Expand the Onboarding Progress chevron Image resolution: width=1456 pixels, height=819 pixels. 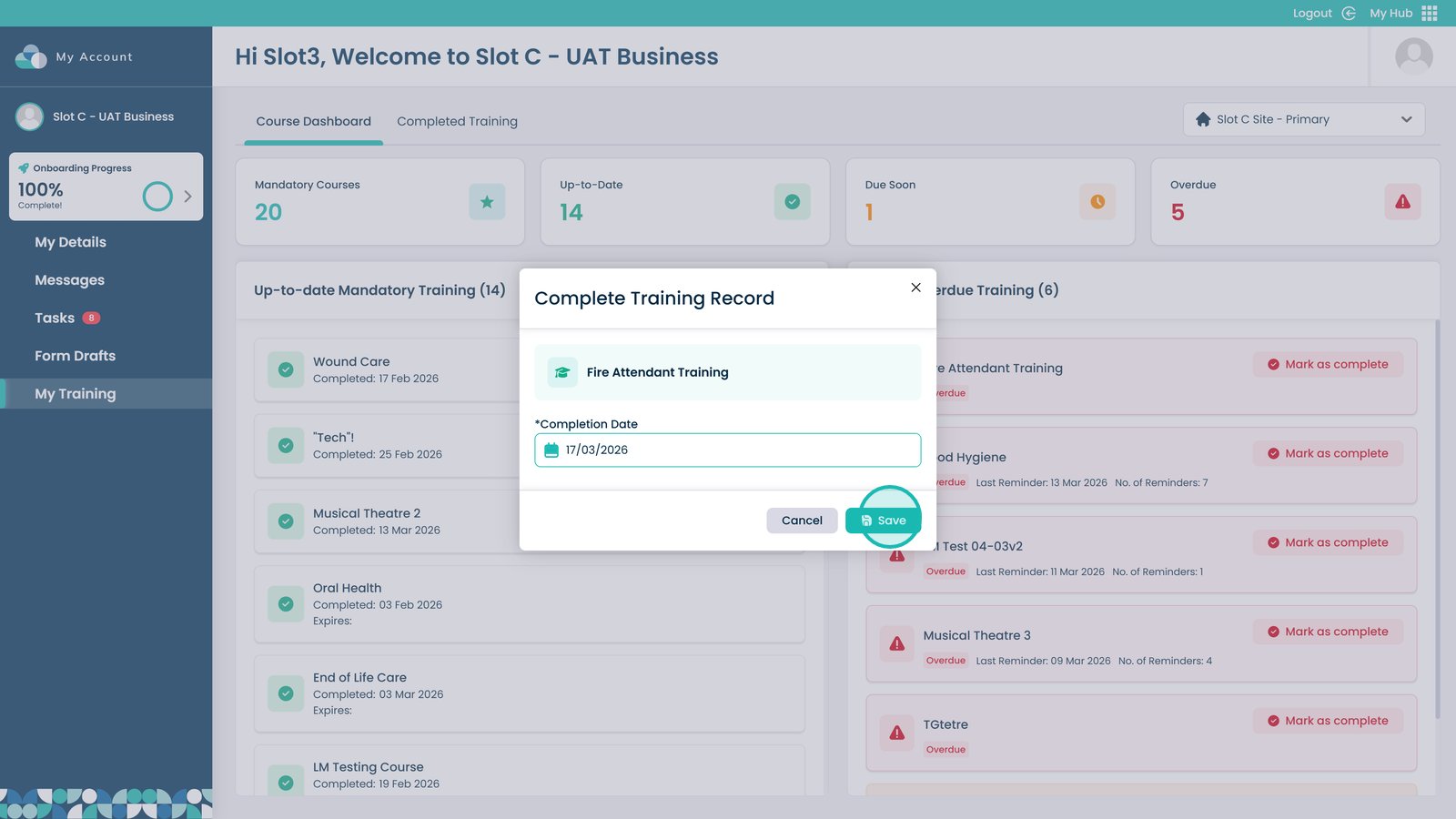click(188, 196)
